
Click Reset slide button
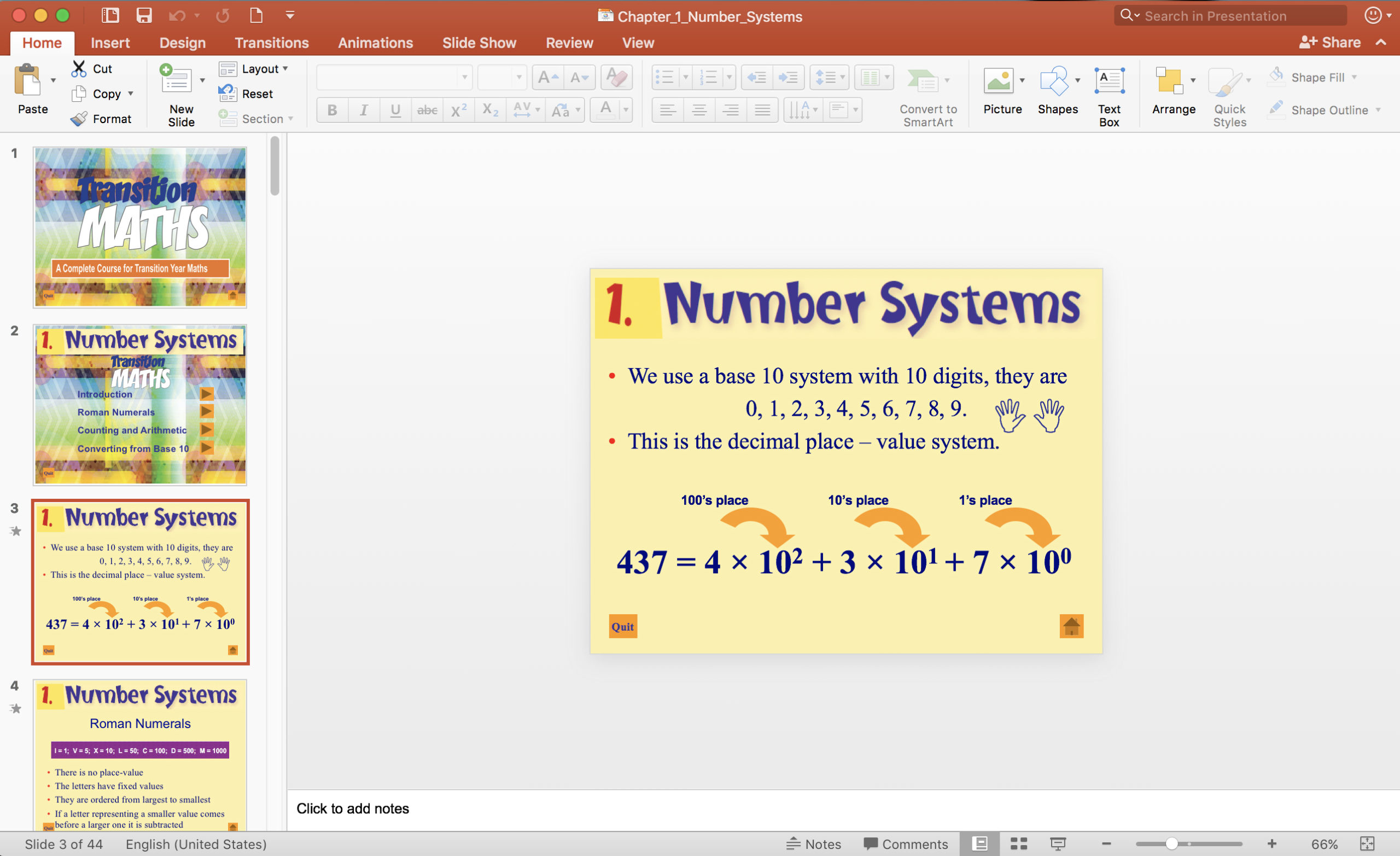coord(246,94)
